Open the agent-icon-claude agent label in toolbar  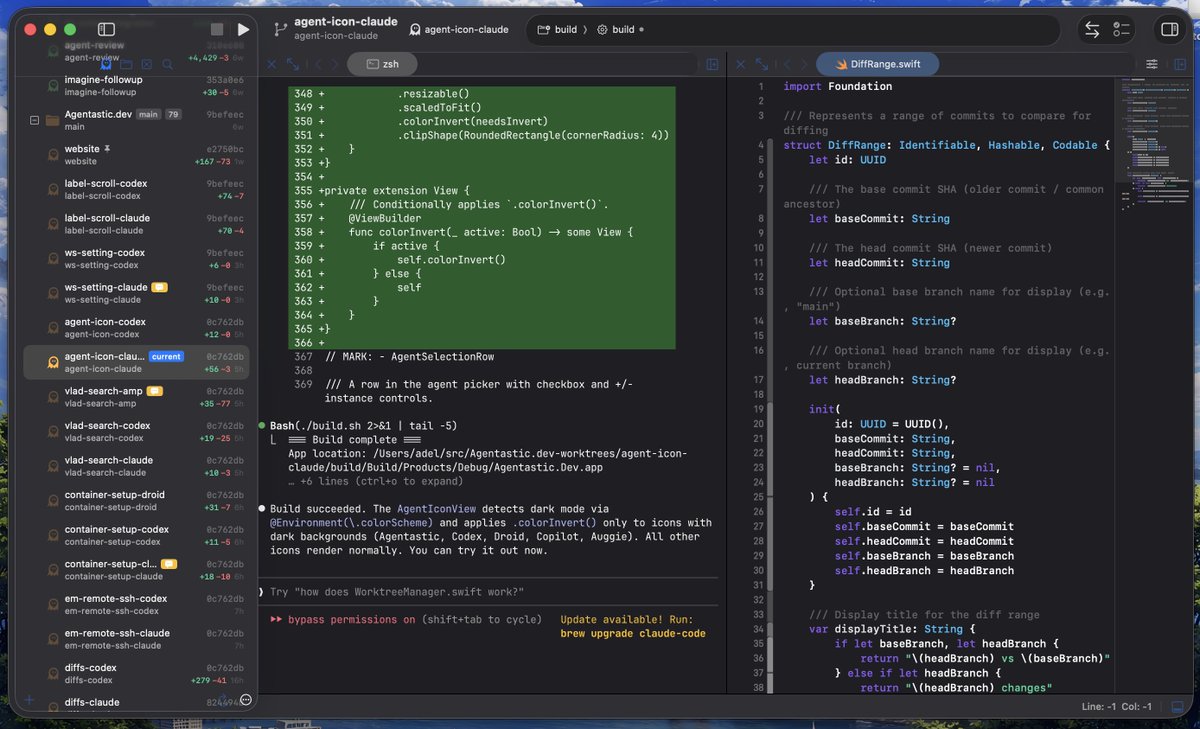tap(459, 30)
